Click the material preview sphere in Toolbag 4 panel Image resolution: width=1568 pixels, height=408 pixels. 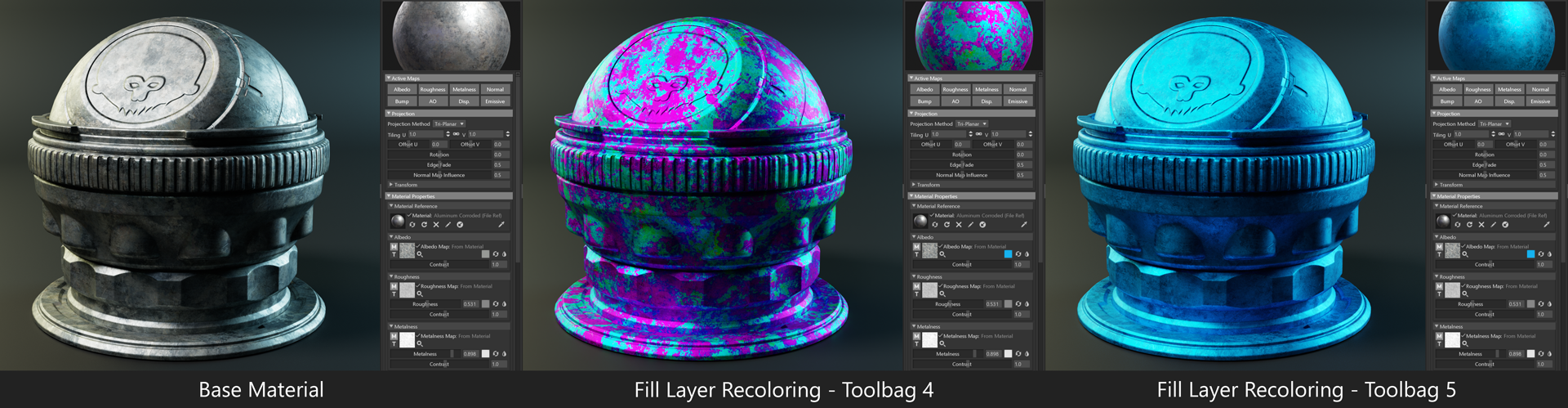[x=973, y=35]
